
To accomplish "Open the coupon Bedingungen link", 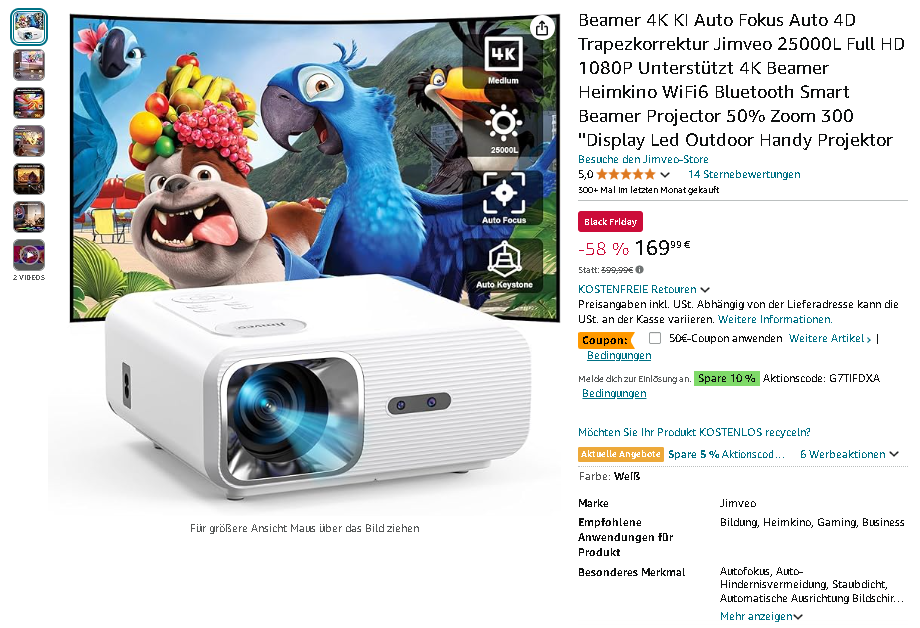I will [x=619, y=355].
